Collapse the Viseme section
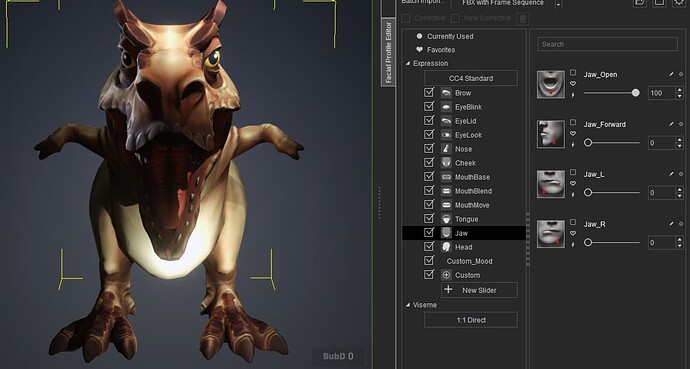 tap(408, 305)
